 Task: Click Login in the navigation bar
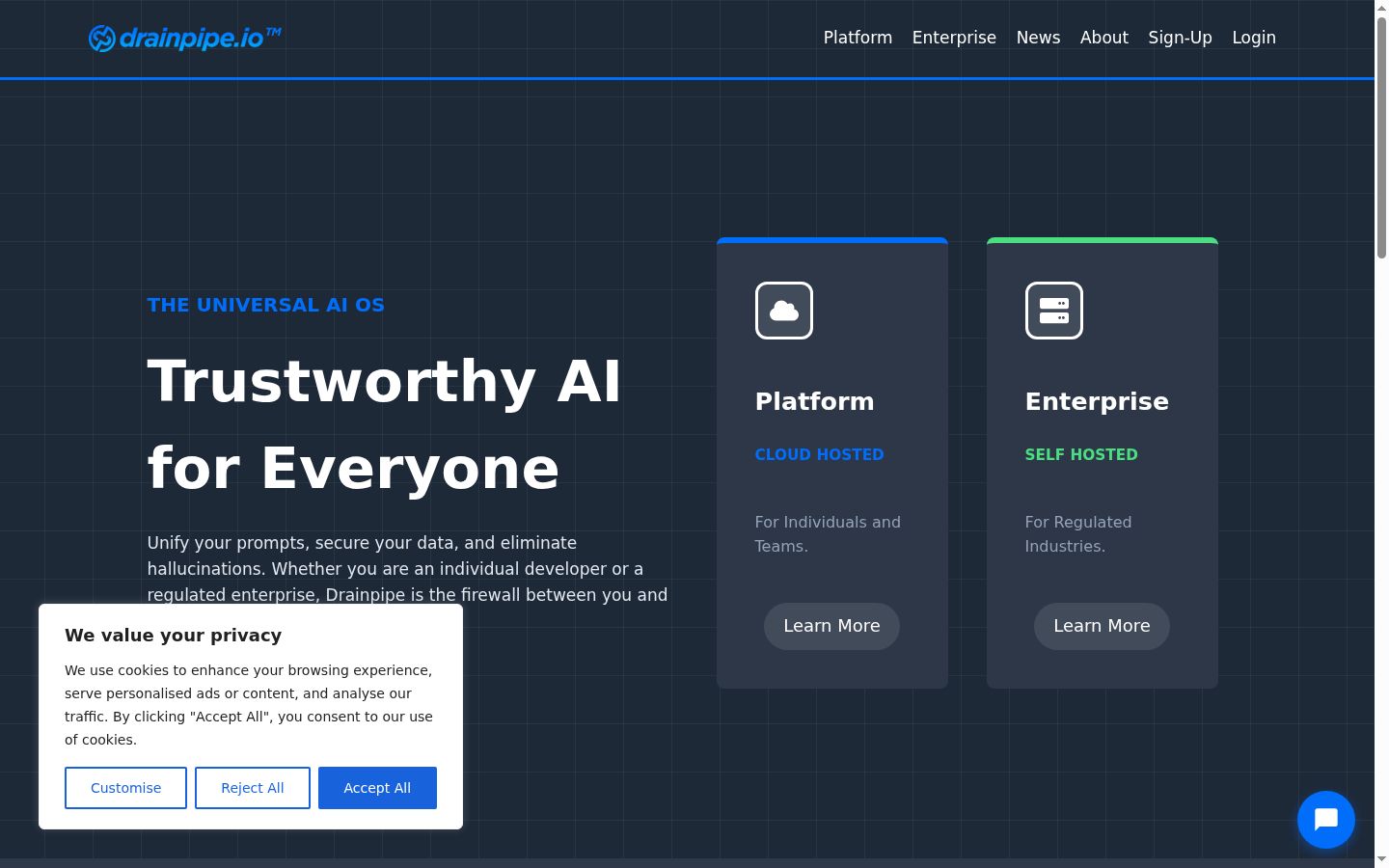(1254, 38)
